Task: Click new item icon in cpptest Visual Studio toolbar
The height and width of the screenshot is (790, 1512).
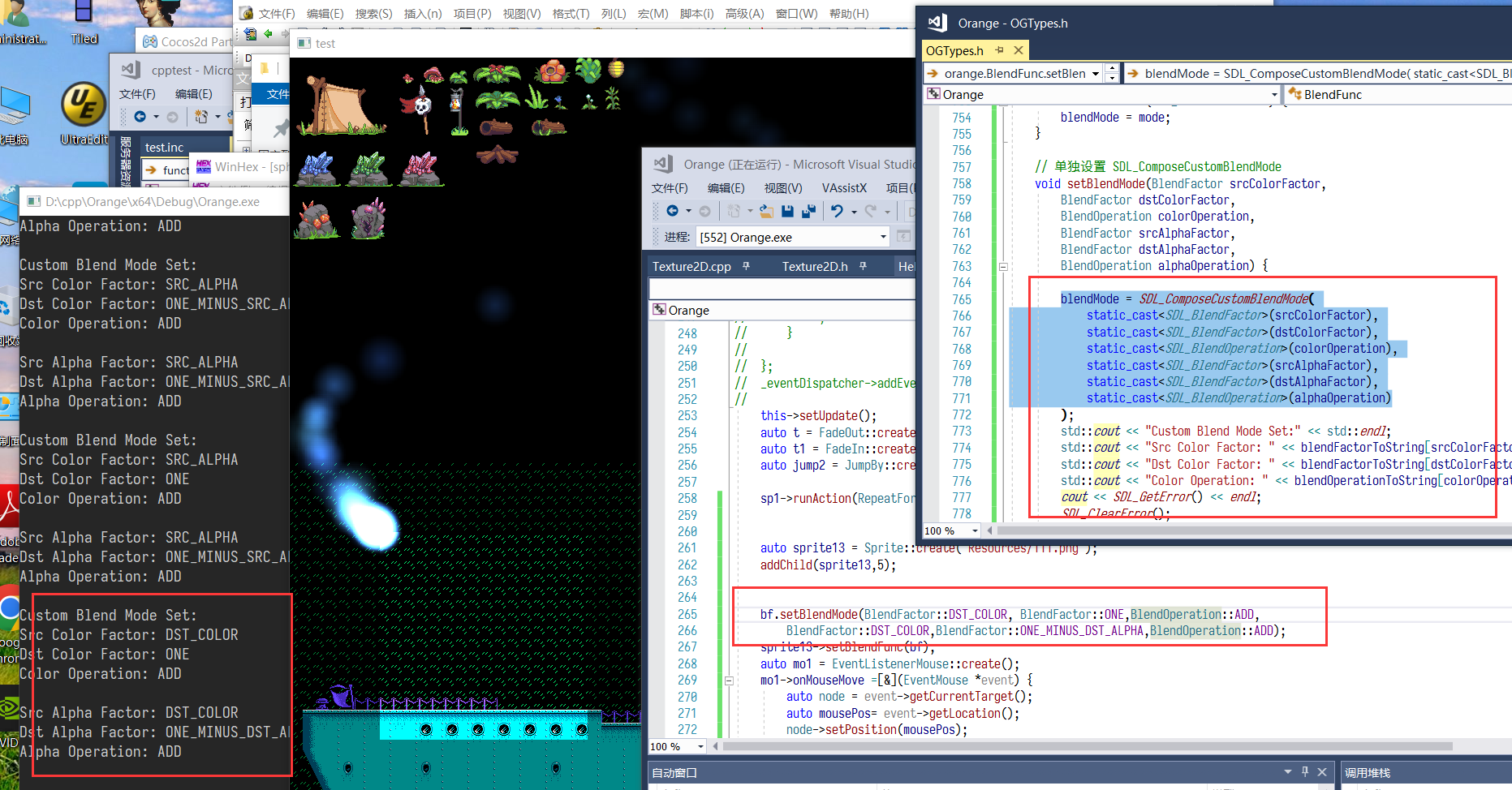Action: pos(201,117)
